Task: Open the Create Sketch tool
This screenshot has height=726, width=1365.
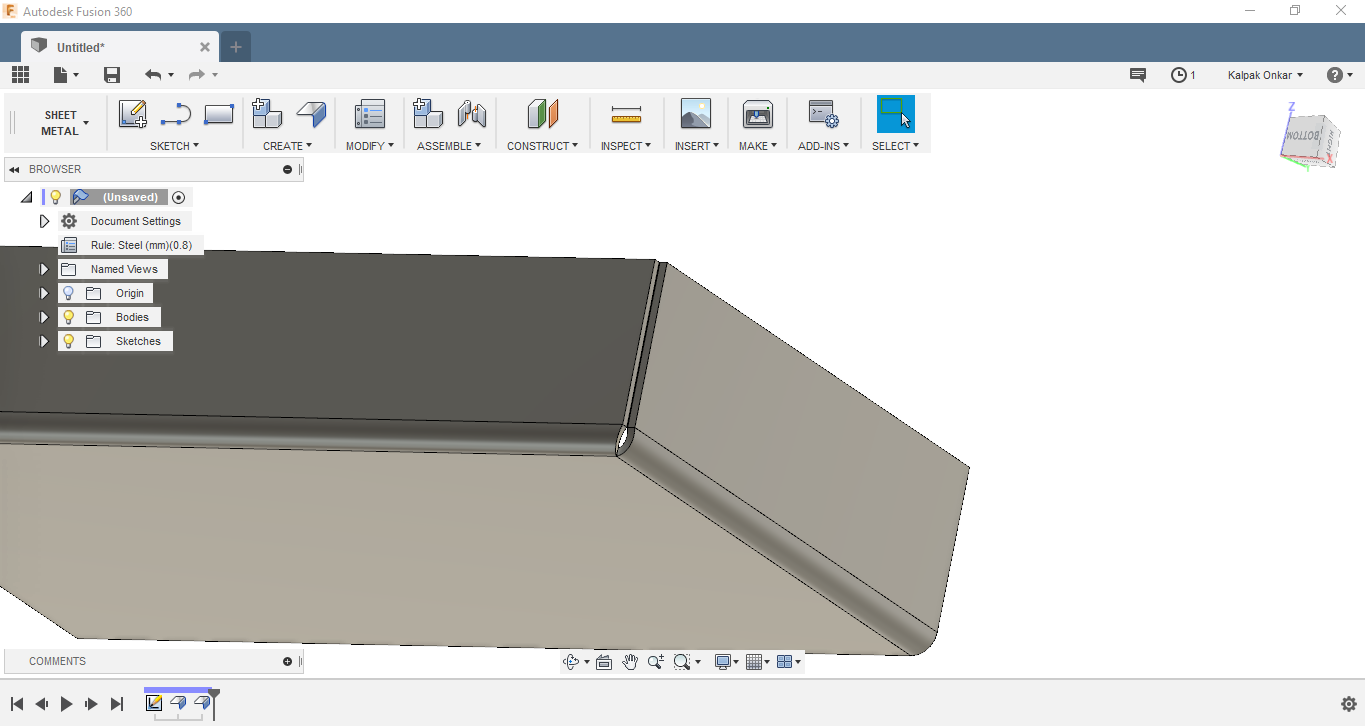Action: 133,113
